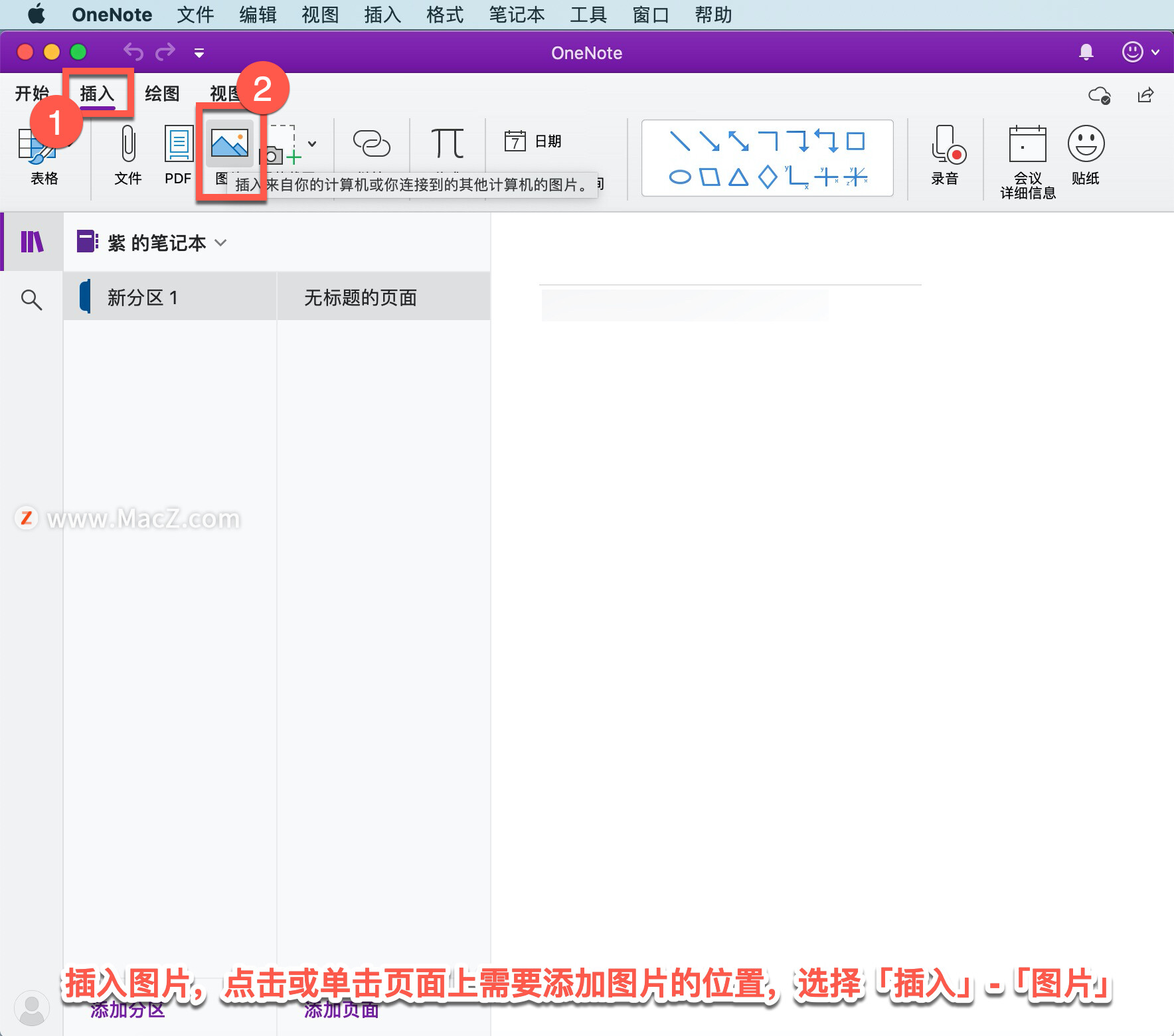Select section 新分区 1

[x=170, y=297]
